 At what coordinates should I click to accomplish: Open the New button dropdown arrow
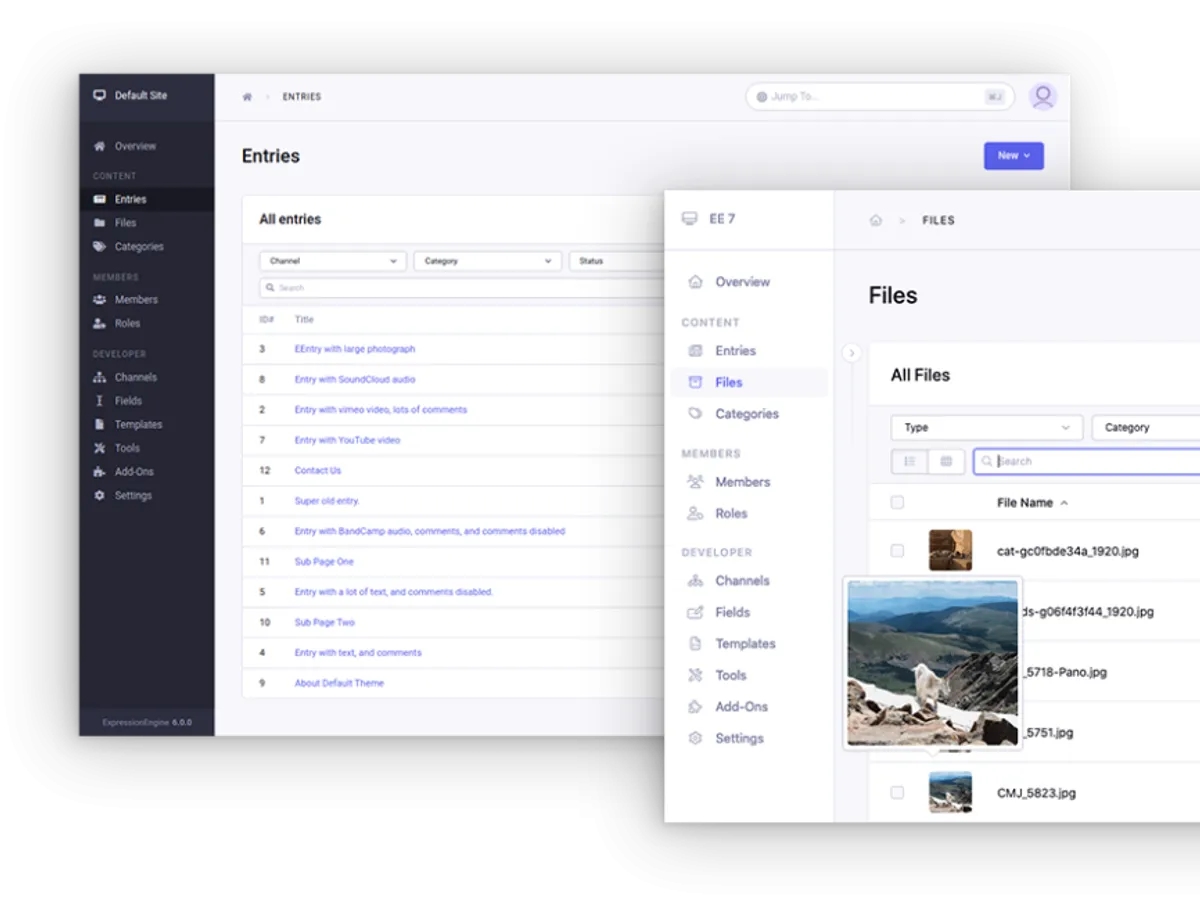pos(1029,155)
